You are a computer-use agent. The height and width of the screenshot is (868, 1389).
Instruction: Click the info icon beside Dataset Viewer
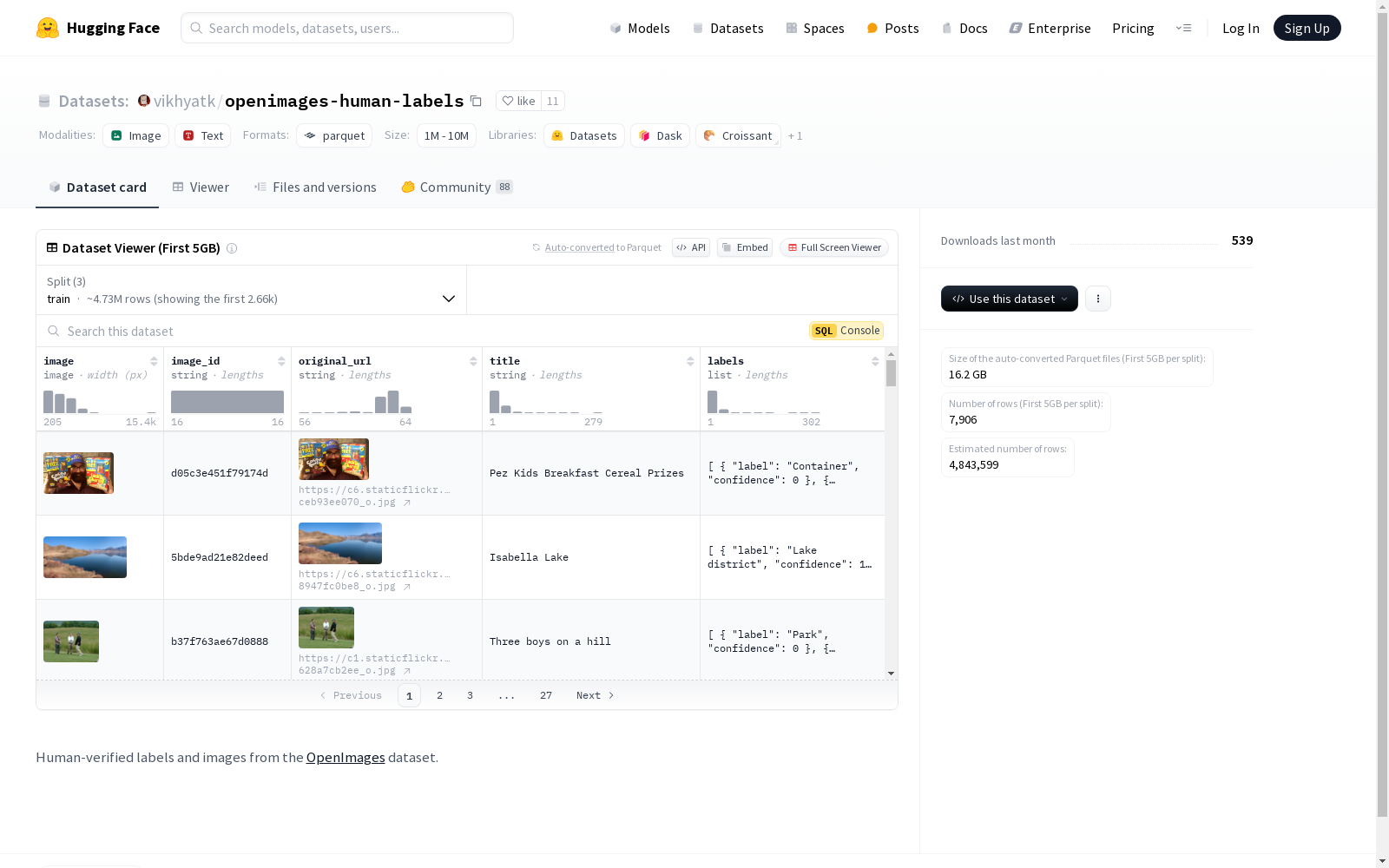232,248
